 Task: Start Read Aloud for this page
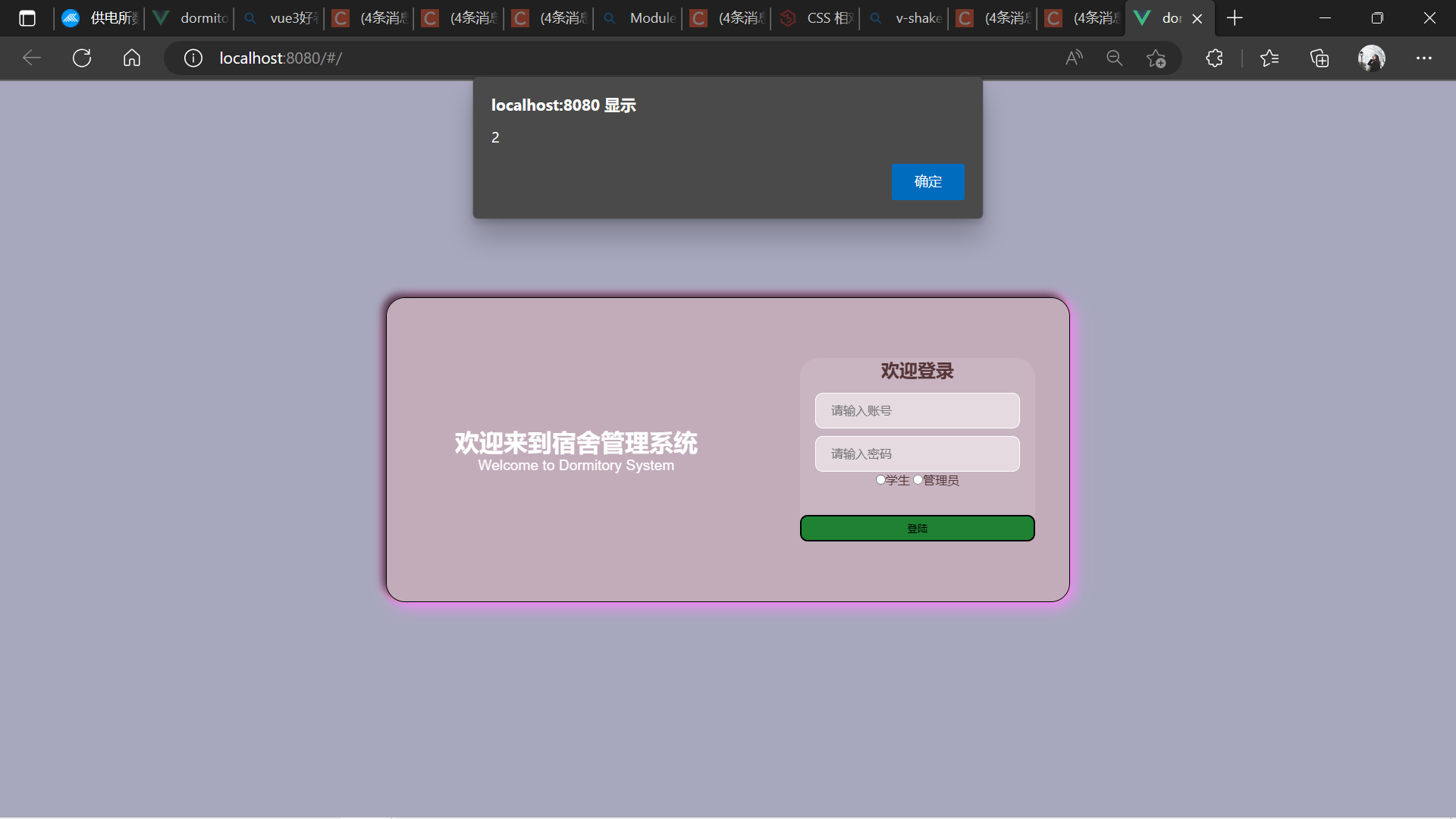click(1074, 58)
